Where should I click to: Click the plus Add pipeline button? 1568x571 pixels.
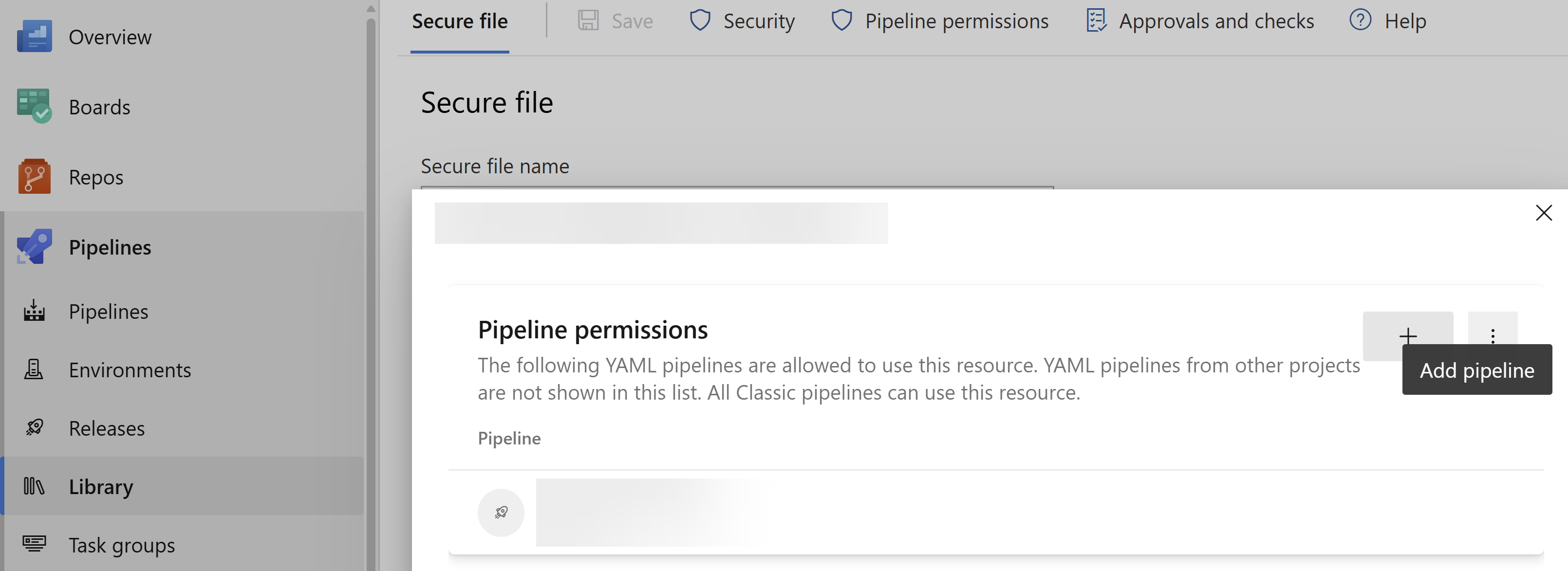point(1407,335)
